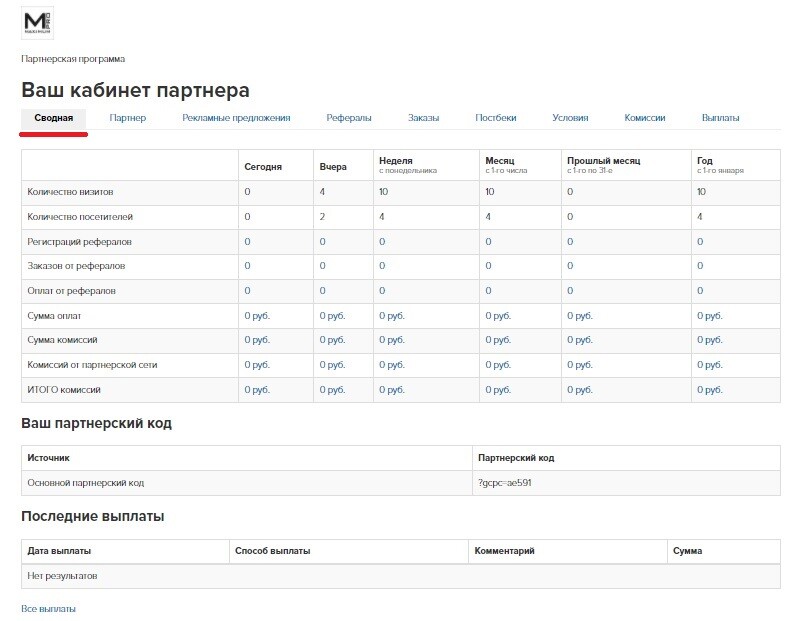
Task: Open the Условия tab
Action: click(570, 118)
